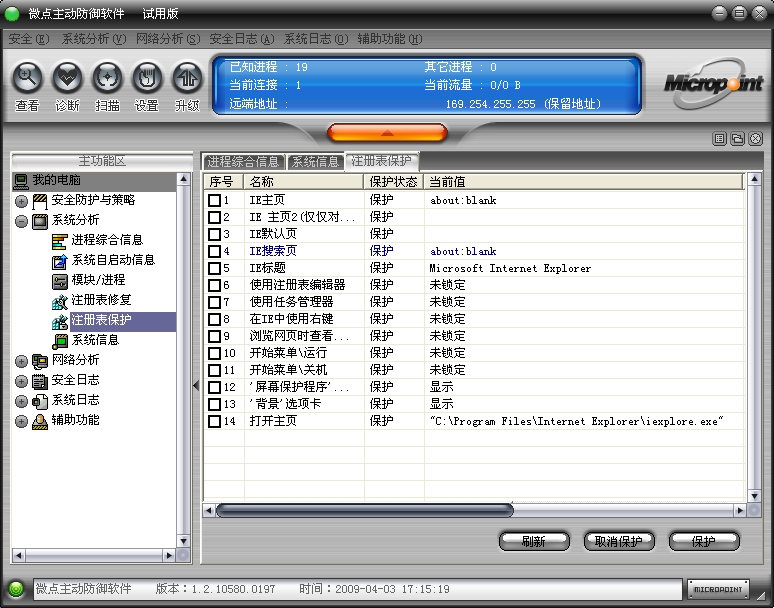Sort by the 保护状态 column header
The height and width of the screenshot is (608, 774).
(394, 182)
